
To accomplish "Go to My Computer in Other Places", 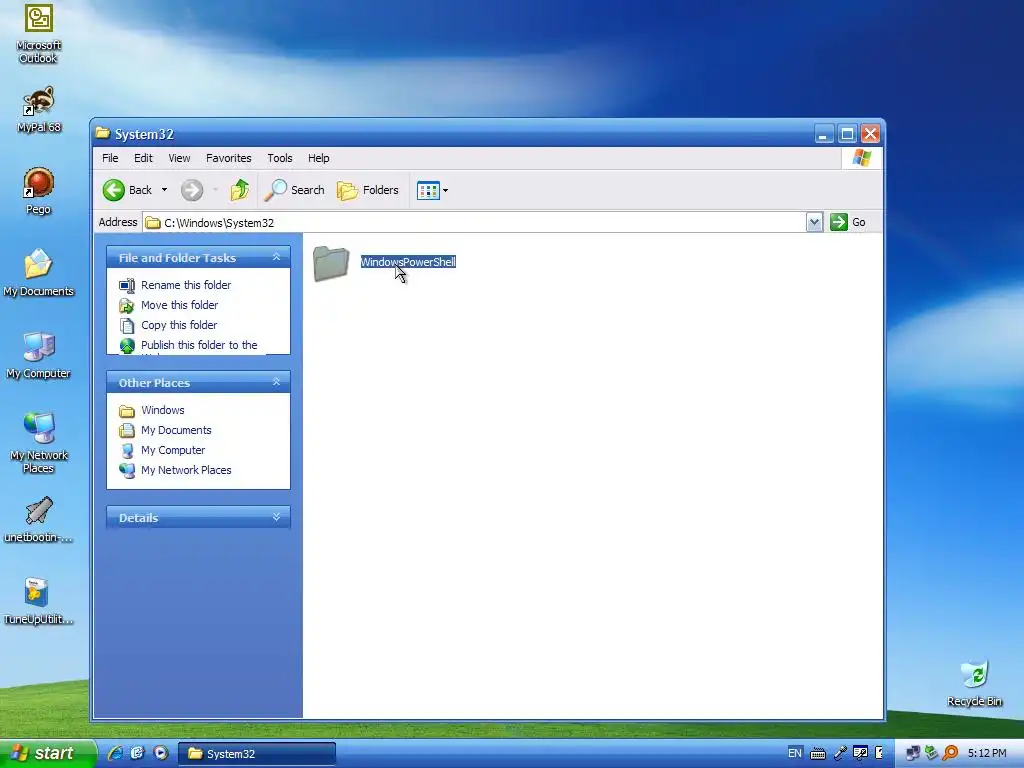I will click(173, 450).
